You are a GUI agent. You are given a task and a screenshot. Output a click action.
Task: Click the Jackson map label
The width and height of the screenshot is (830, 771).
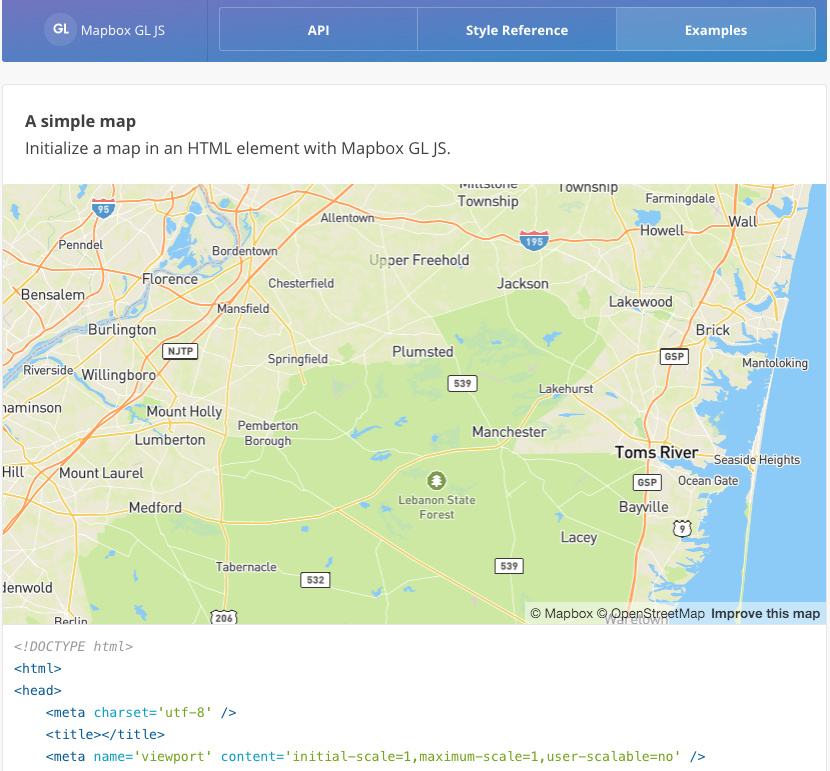(x=522, y=284)
